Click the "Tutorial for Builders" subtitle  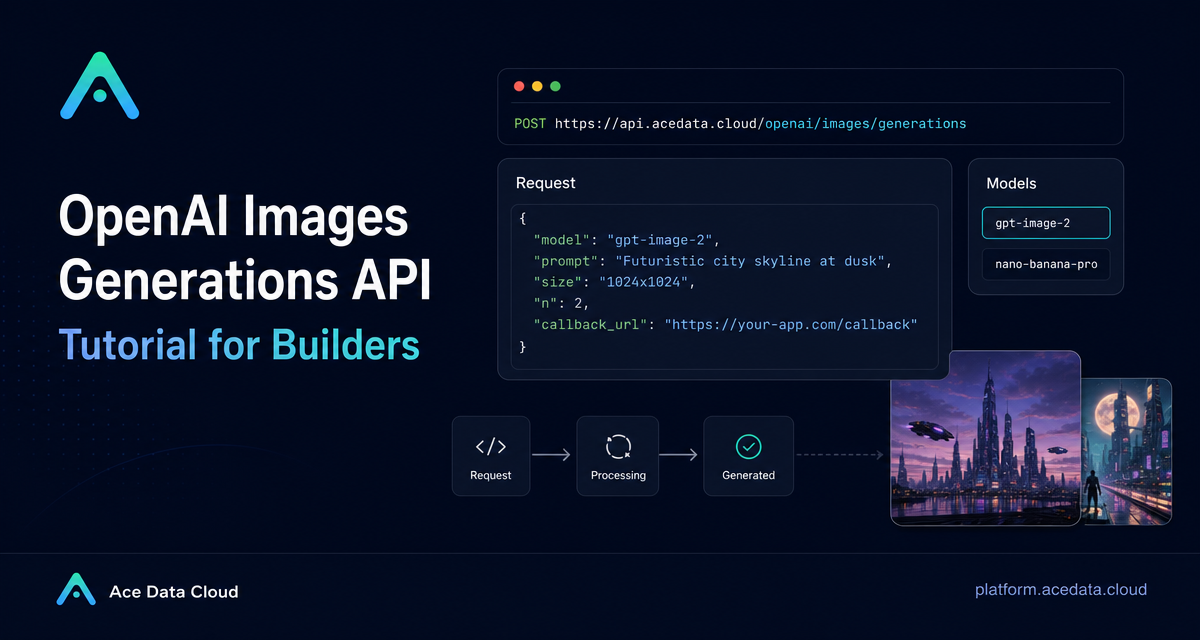(x=239, y=345)
